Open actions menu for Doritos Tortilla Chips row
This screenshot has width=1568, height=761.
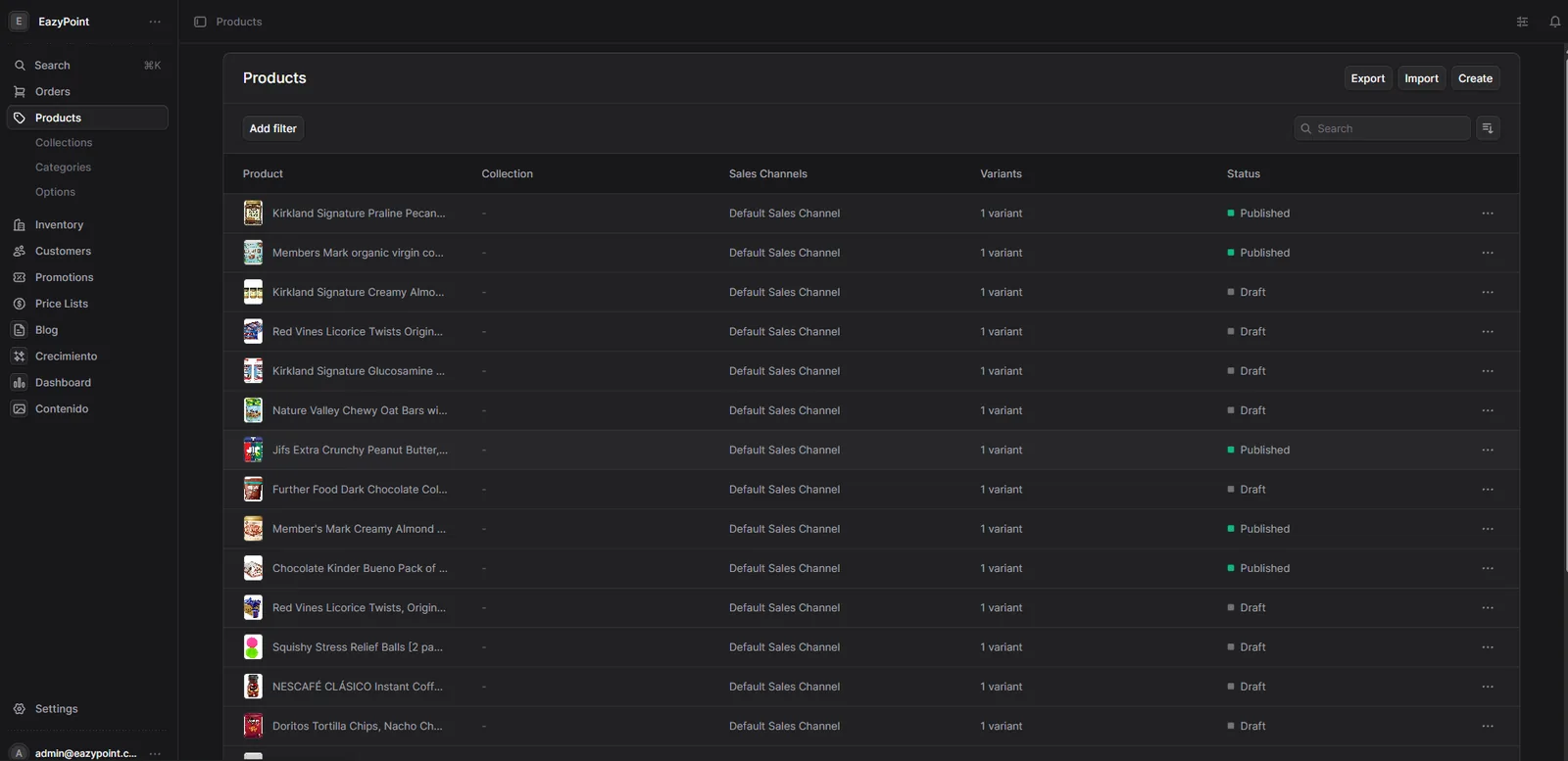tap(1488, 726)
